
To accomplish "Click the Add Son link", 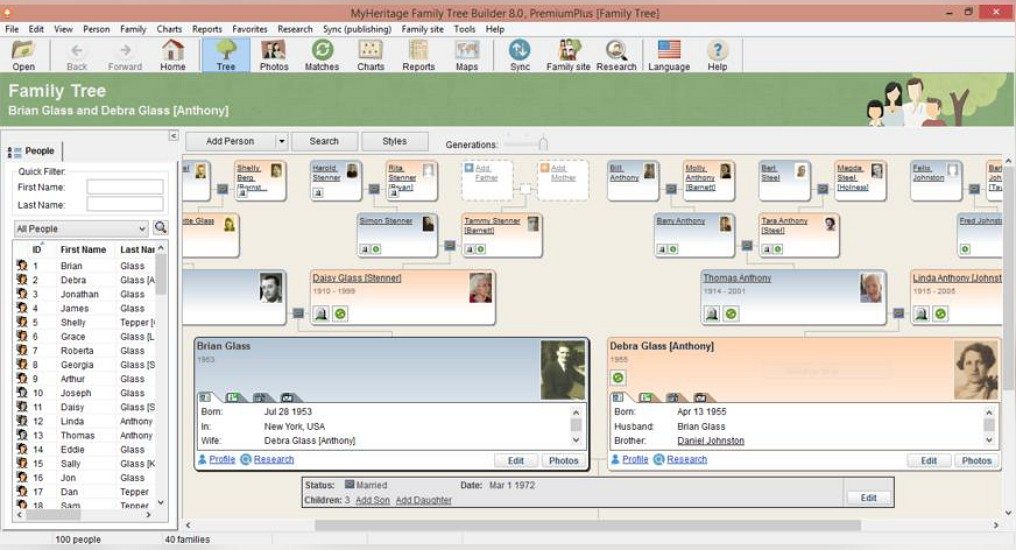I will [x=373, y=500].
